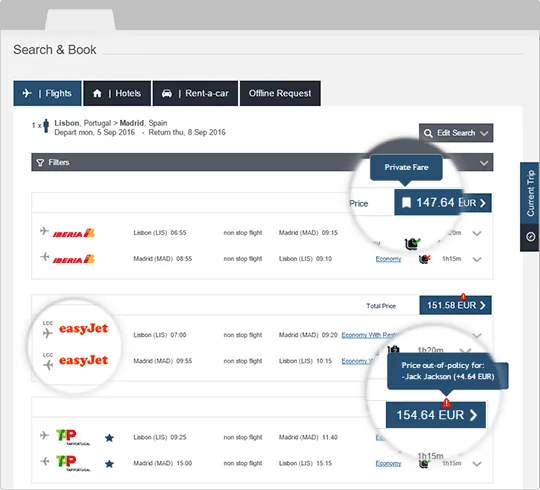Click the Economy link on TAP return flight
Image resolution: width=540 pixels, height=490 pixels.
click(x=388, y=463)
